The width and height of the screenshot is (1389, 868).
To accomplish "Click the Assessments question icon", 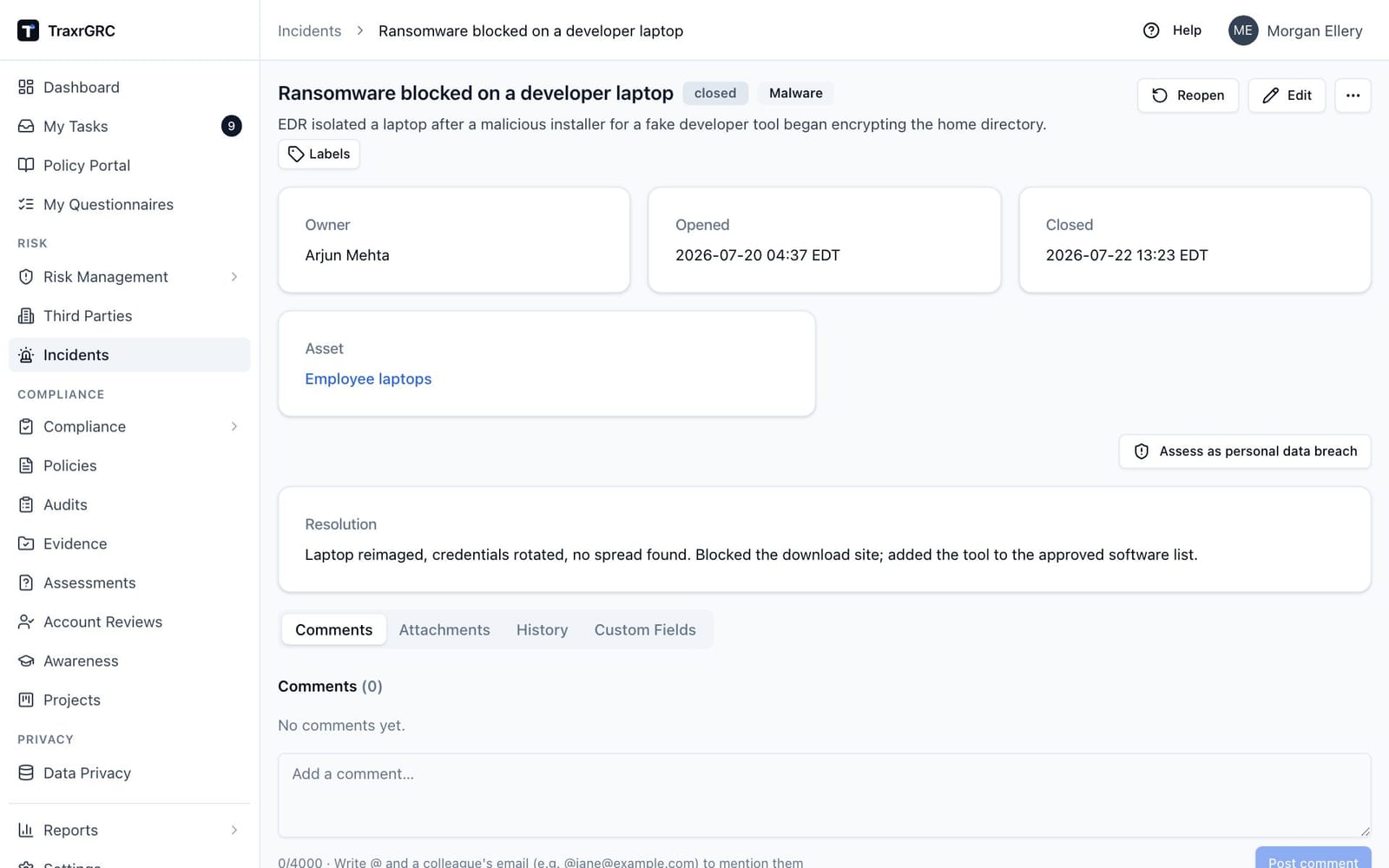I will [26, 582].
